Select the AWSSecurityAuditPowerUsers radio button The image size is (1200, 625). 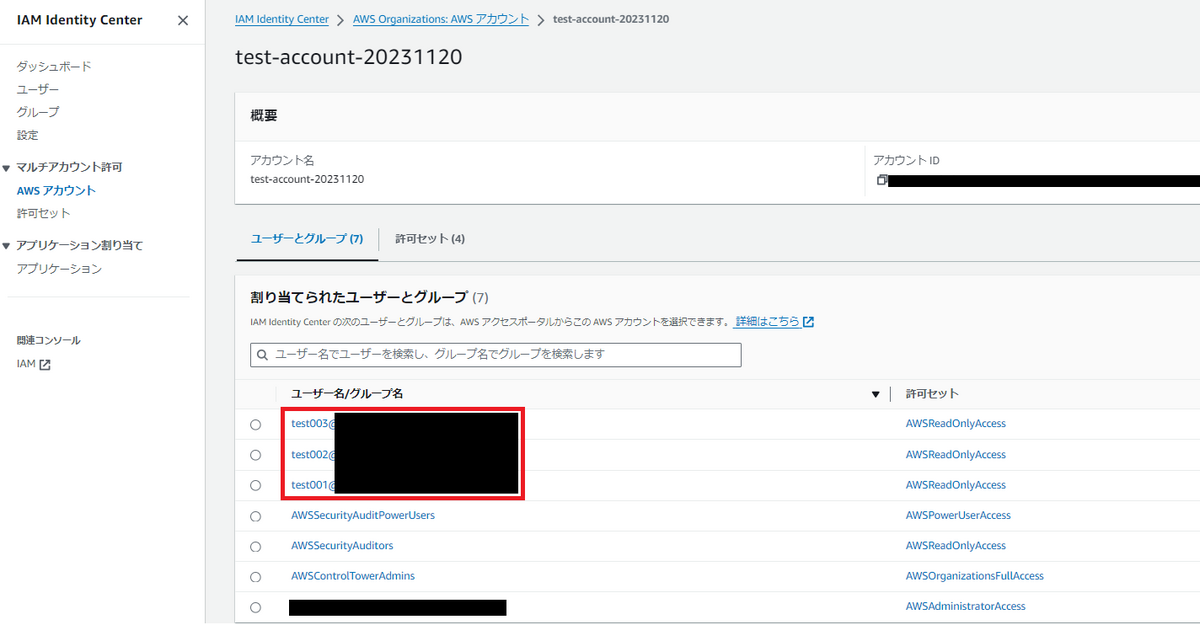tap(256, 516)
